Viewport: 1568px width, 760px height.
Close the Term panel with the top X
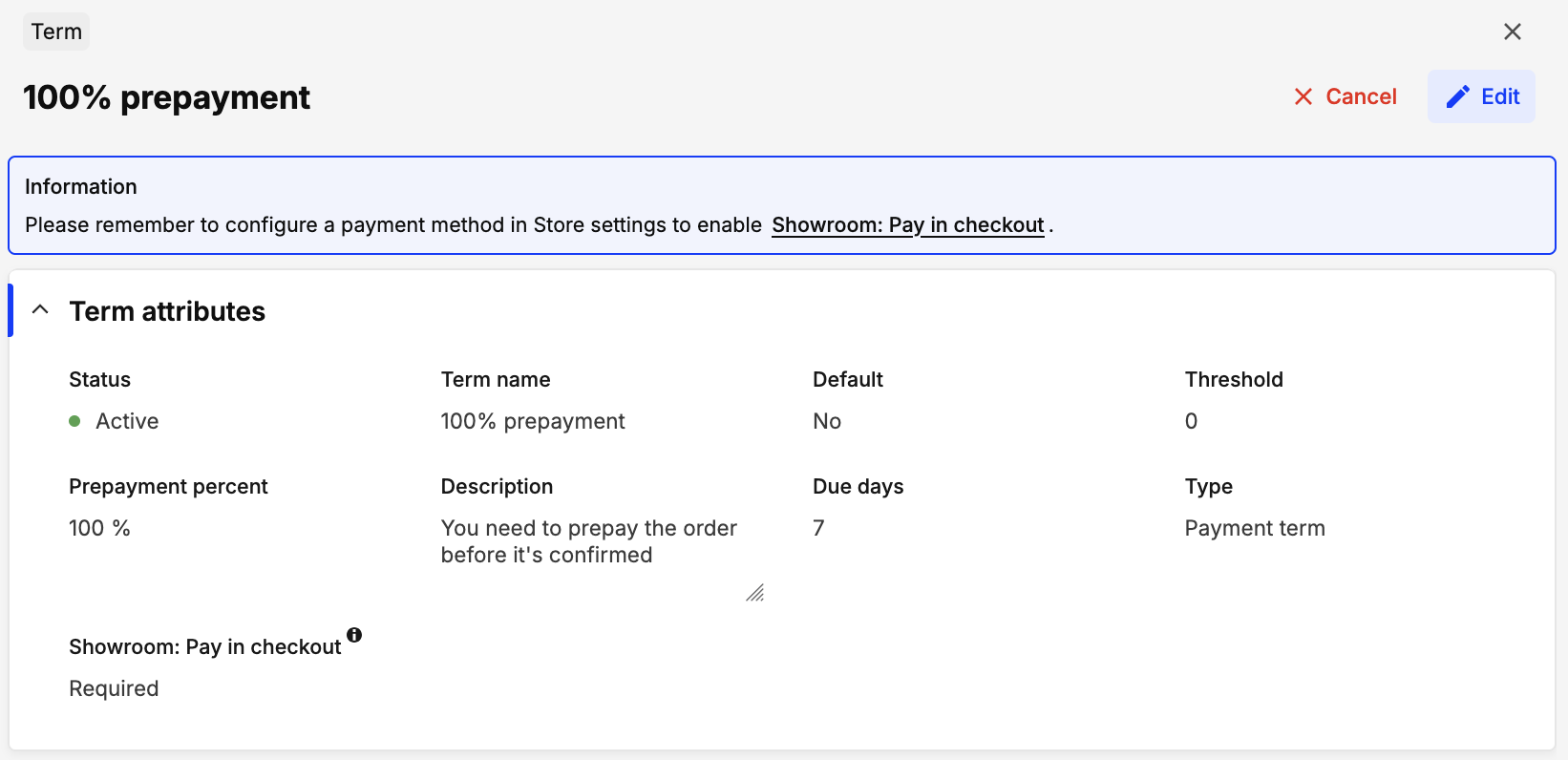[1512, 32]
